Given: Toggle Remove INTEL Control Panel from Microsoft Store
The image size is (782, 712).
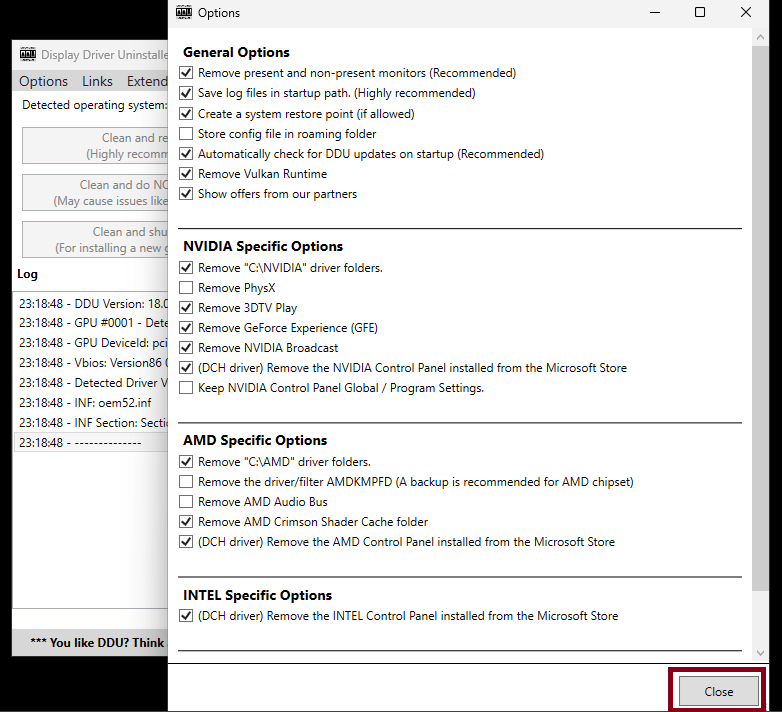Looking at the screenshot, I should (x=186, y=616).
